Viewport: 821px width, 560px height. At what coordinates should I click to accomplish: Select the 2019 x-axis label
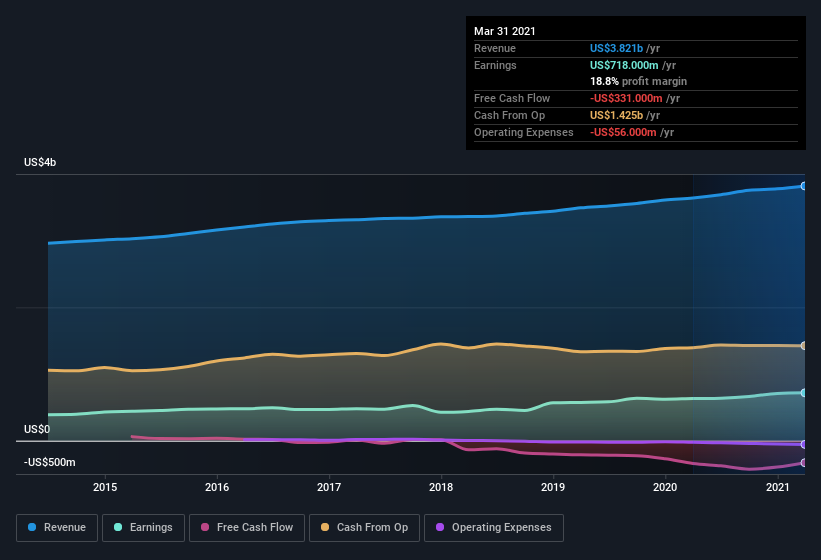[x=553, y=487]
